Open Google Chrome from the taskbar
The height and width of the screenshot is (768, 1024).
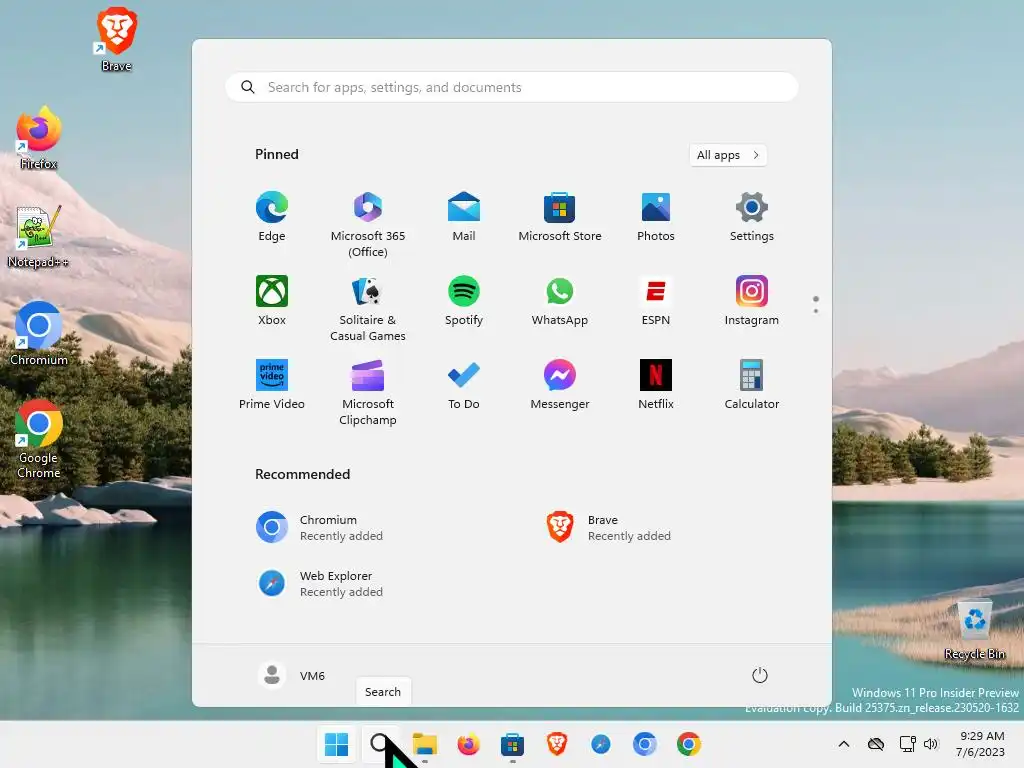(x=689, y=744)
